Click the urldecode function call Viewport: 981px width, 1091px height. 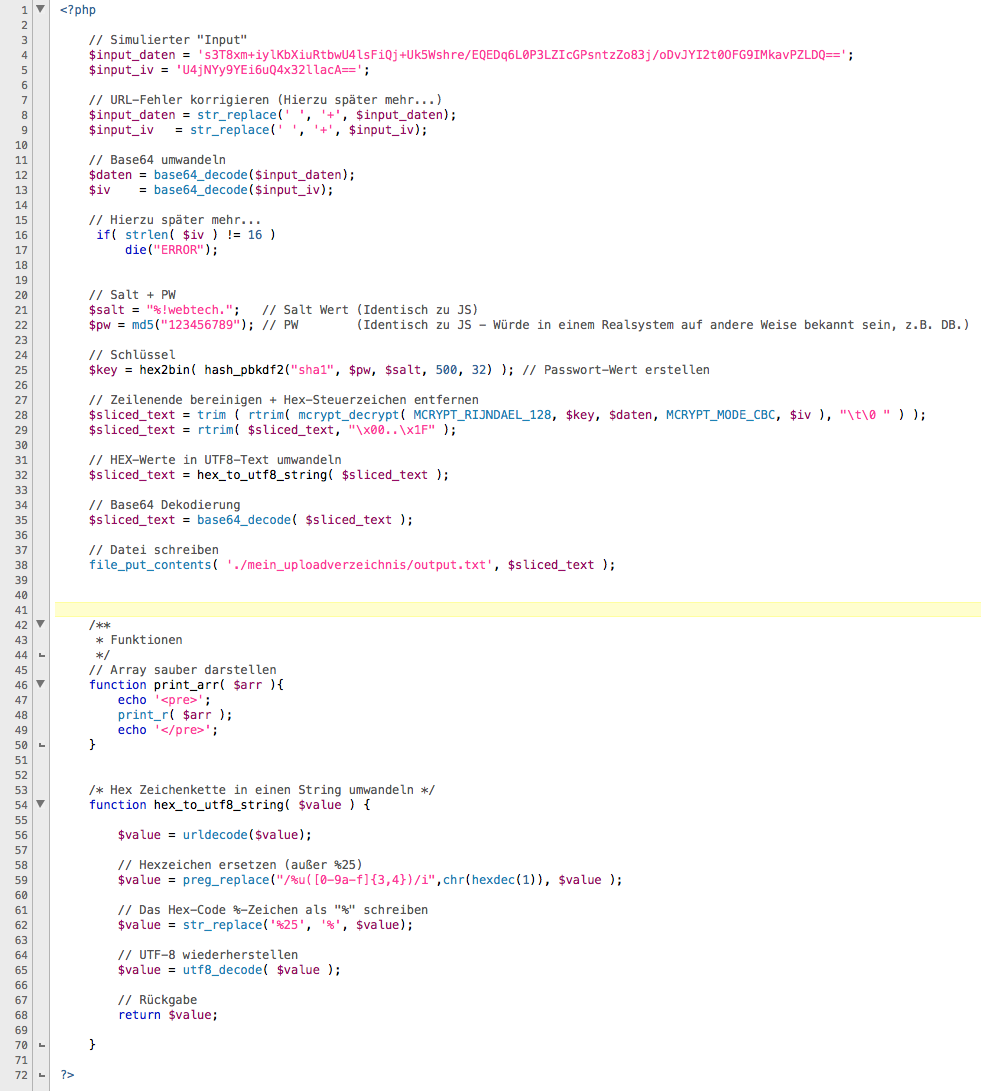coord(215,836)
